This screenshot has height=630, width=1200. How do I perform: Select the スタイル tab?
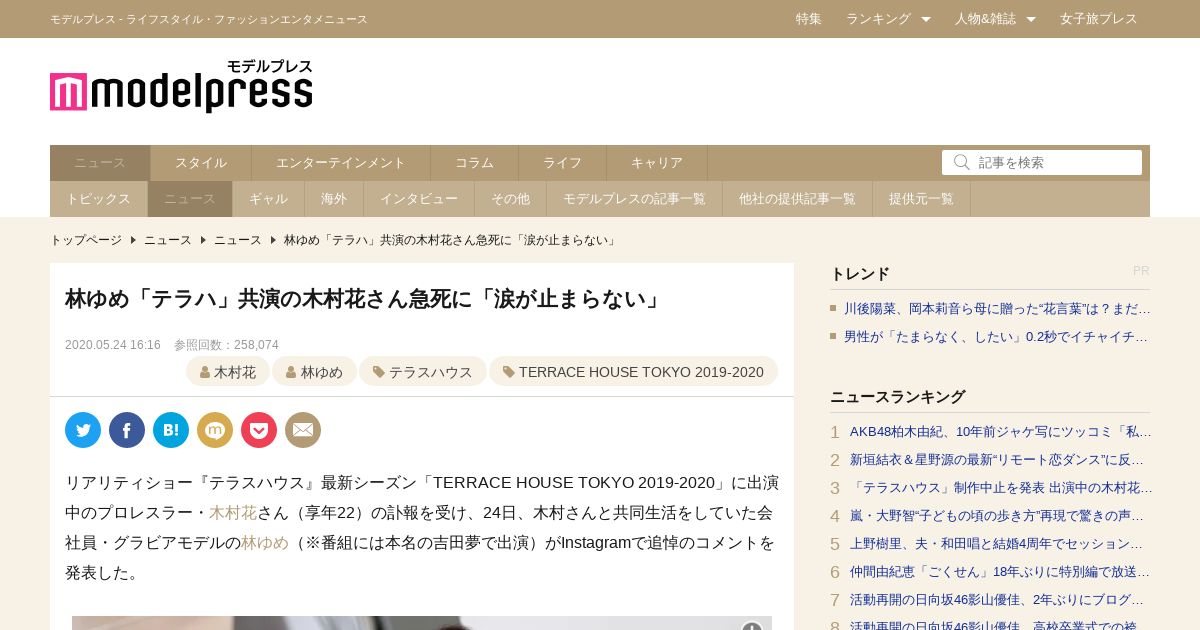point(201,163)
